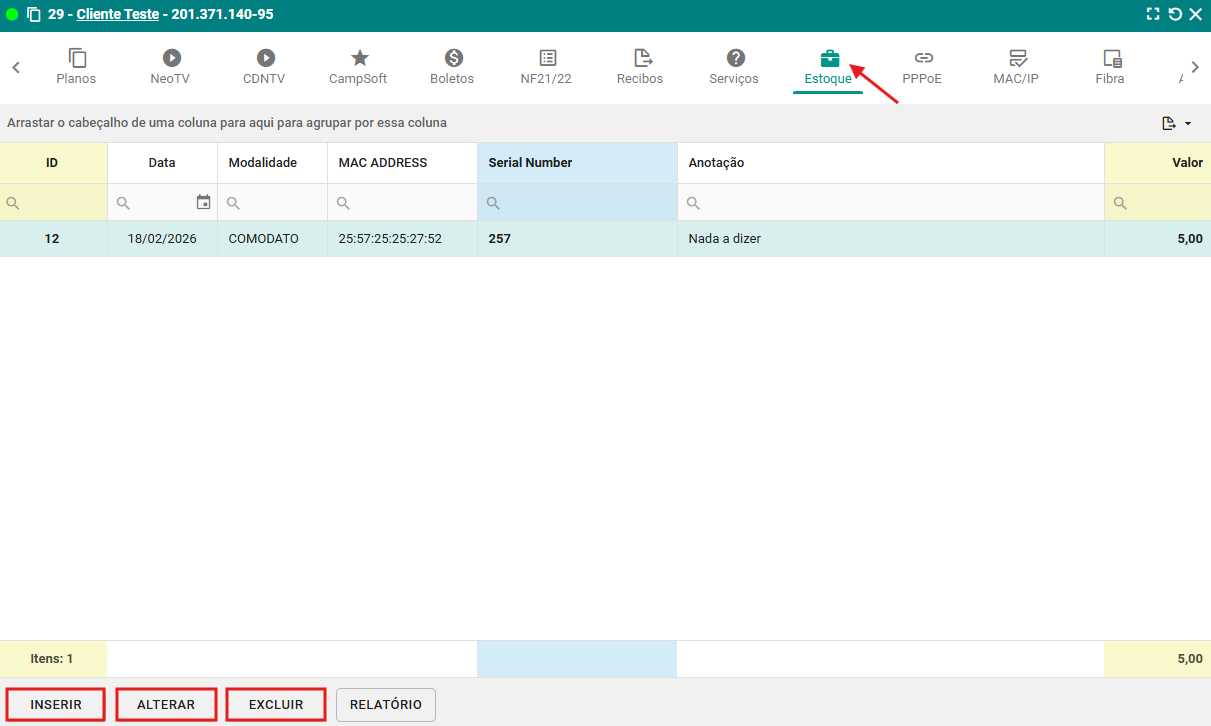Click the Serial Number filter field
The image size is (1211, 726).
coord(585,203)
